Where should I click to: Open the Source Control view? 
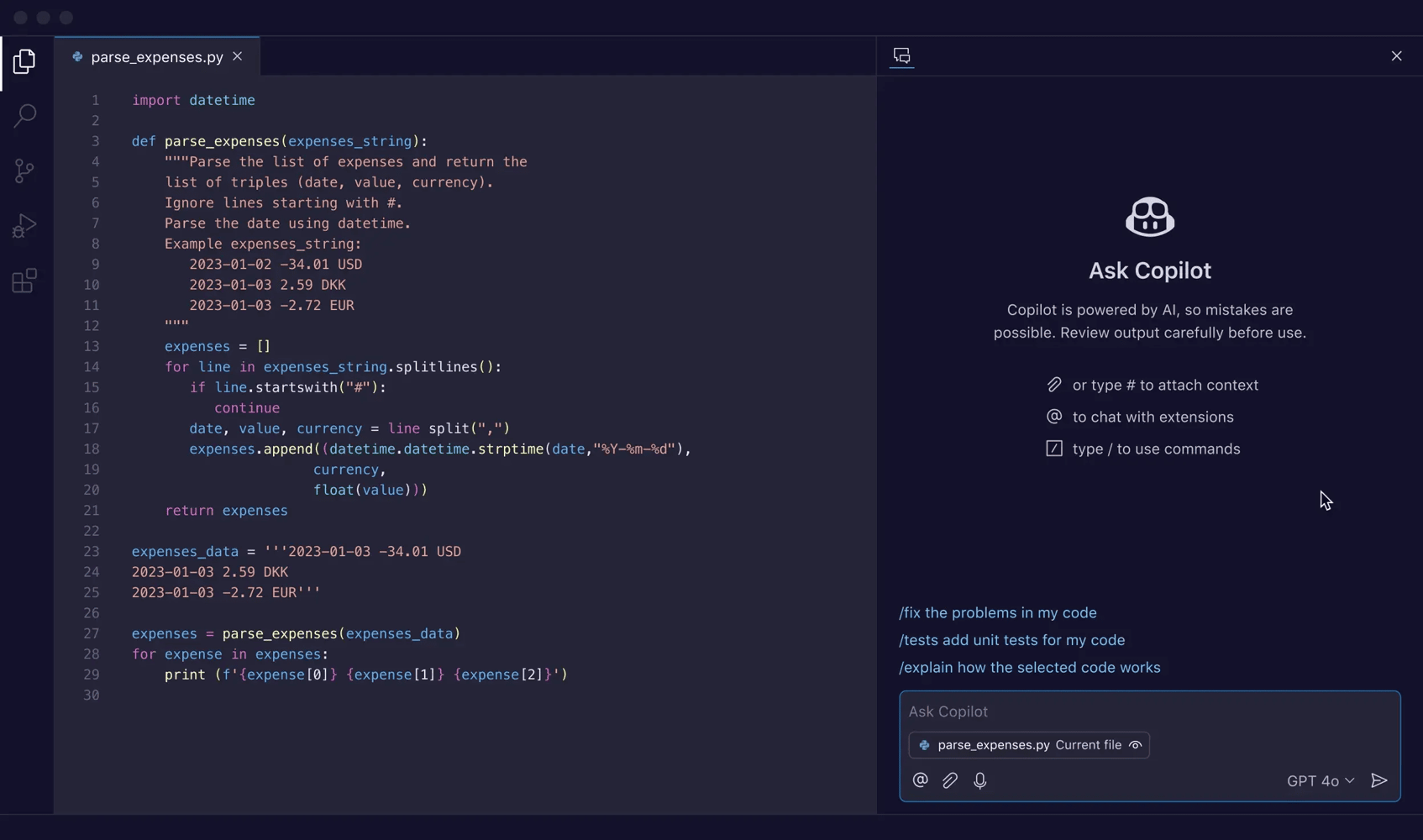(x=24, y=171)
